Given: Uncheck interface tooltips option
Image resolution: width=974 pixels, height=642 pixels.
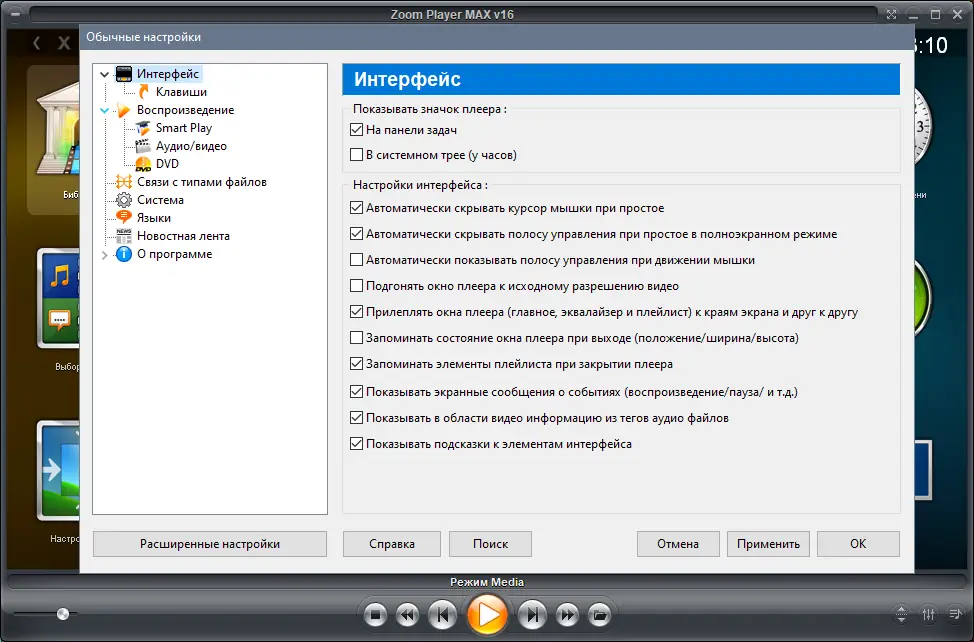Looking at the screenshot, I should click(x=357, y=444).
